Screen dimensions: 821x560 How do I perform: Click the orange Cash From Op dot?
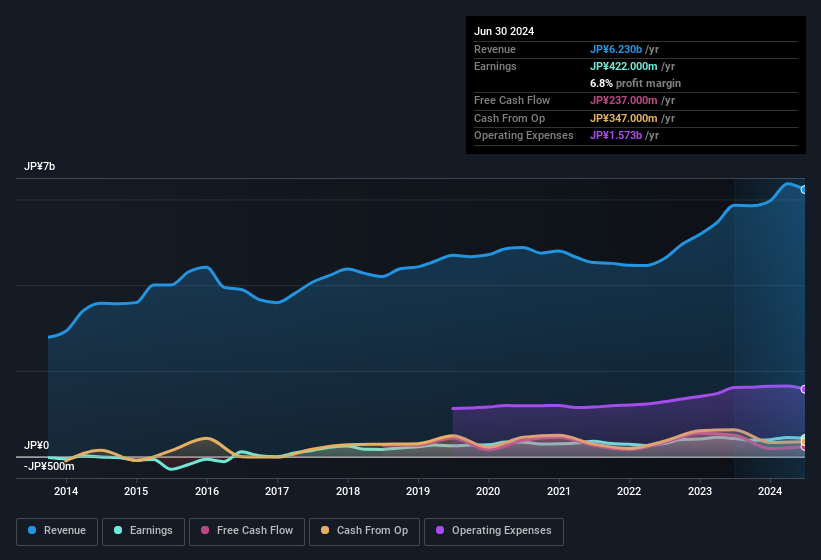(325, 531)
